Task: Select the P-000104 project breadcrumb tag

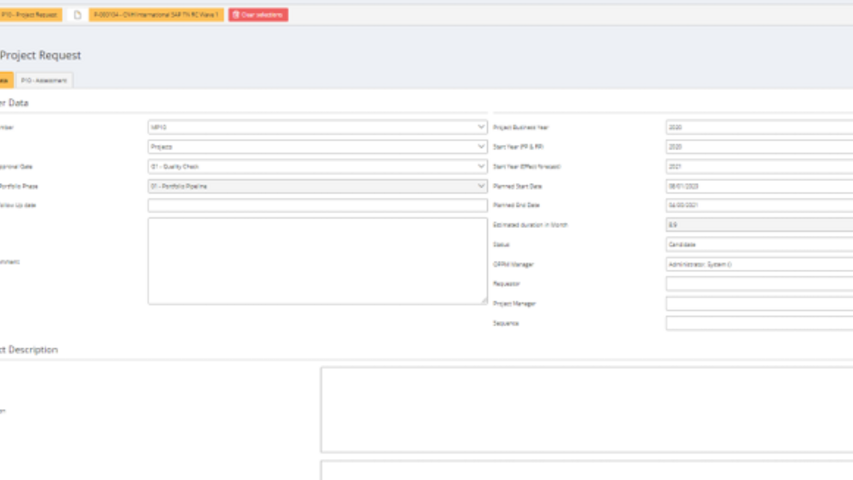Action: pos(156,15)
